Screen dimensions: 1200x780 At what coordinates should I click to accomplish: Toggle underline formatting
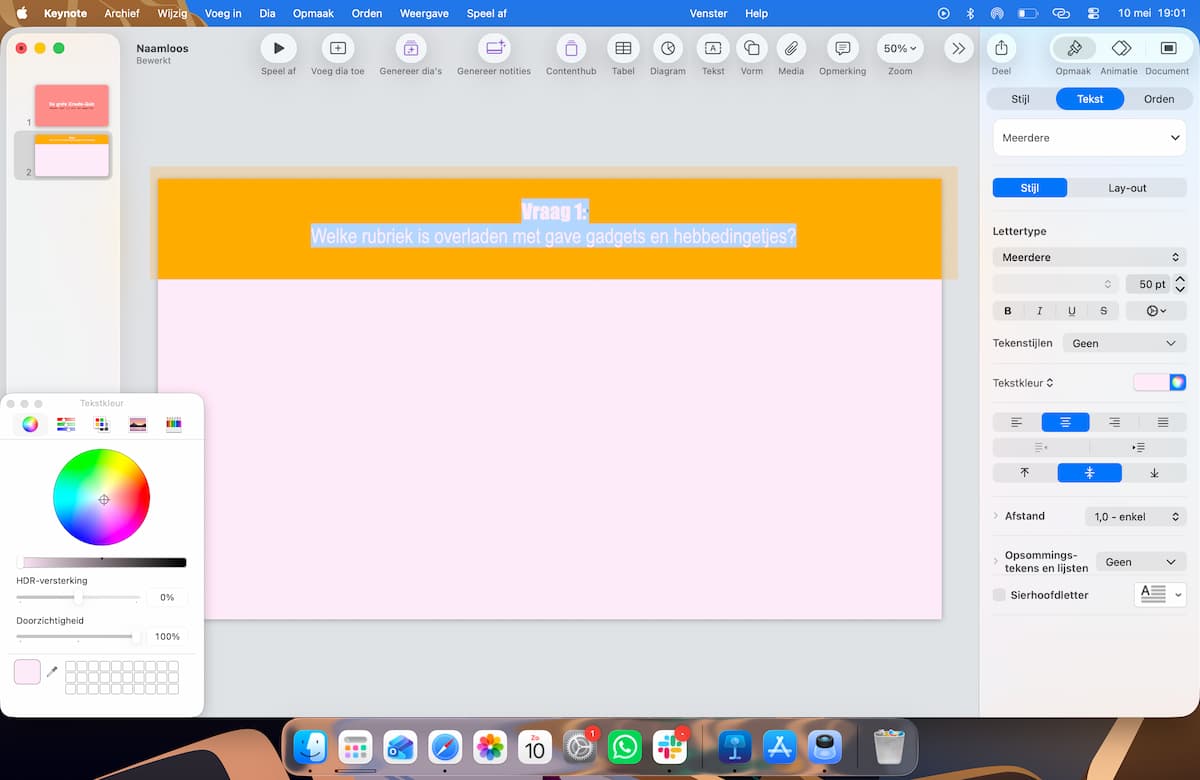[x=1072, y=311]
